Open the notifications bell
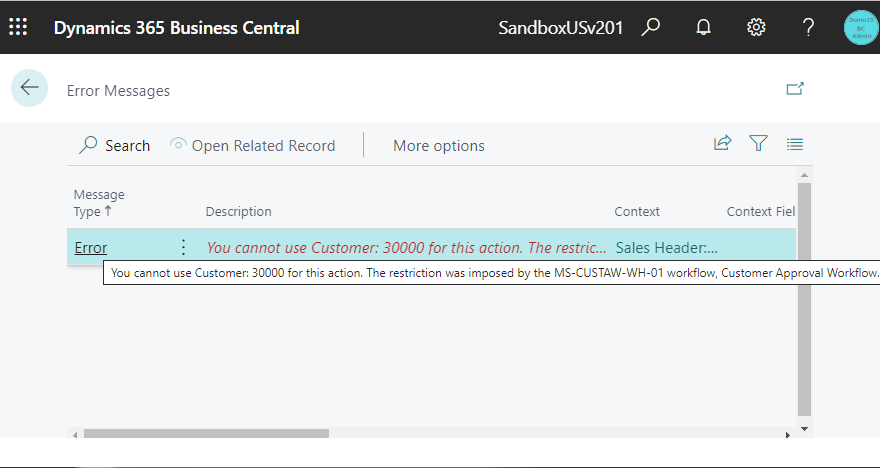Image resolution: width=880 pixels, height=468 pixels. point(703,27)
